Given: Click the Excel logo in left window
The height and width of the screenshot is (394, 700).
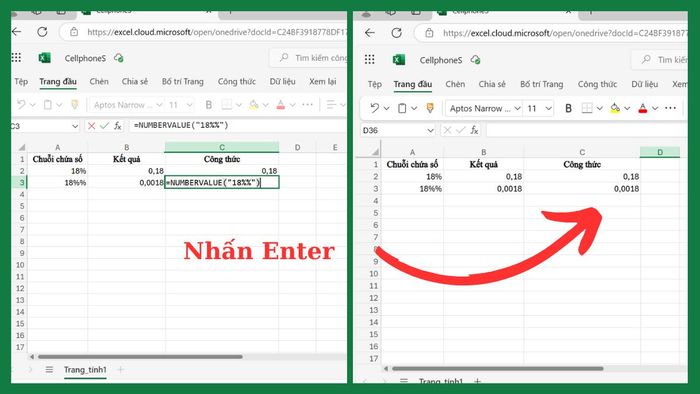Looking at the screenshot, I should point(44,58).
